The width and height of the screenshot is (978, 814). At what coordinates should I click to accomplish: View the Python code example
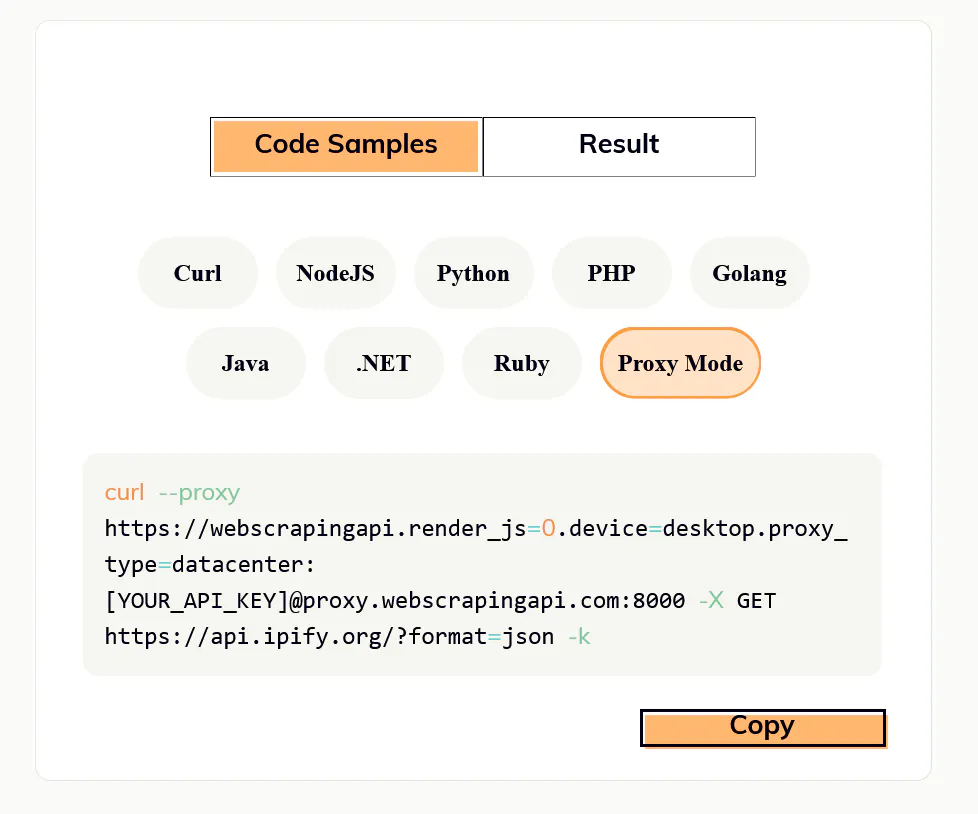[x=473, y=272]
